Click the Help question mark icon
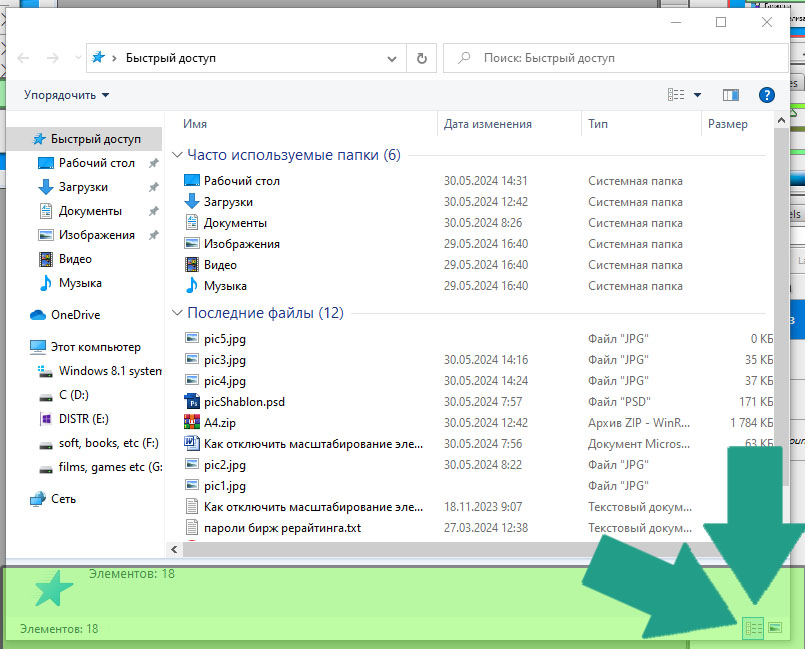The height and width of the screenshot is (649, 805). (767, 95)
